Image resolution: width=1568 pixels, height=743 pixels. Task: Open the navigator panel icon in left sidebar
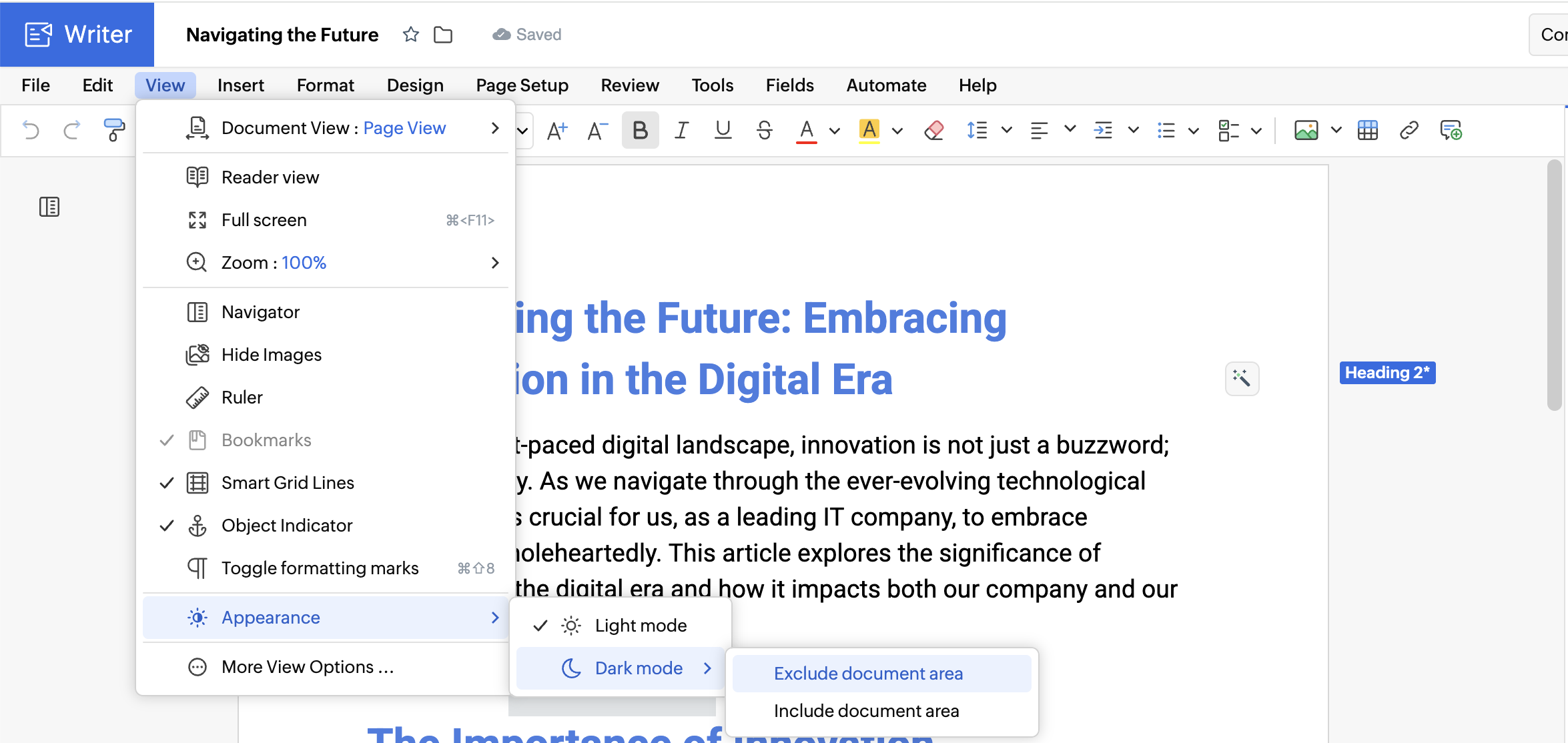click(49, 207)
